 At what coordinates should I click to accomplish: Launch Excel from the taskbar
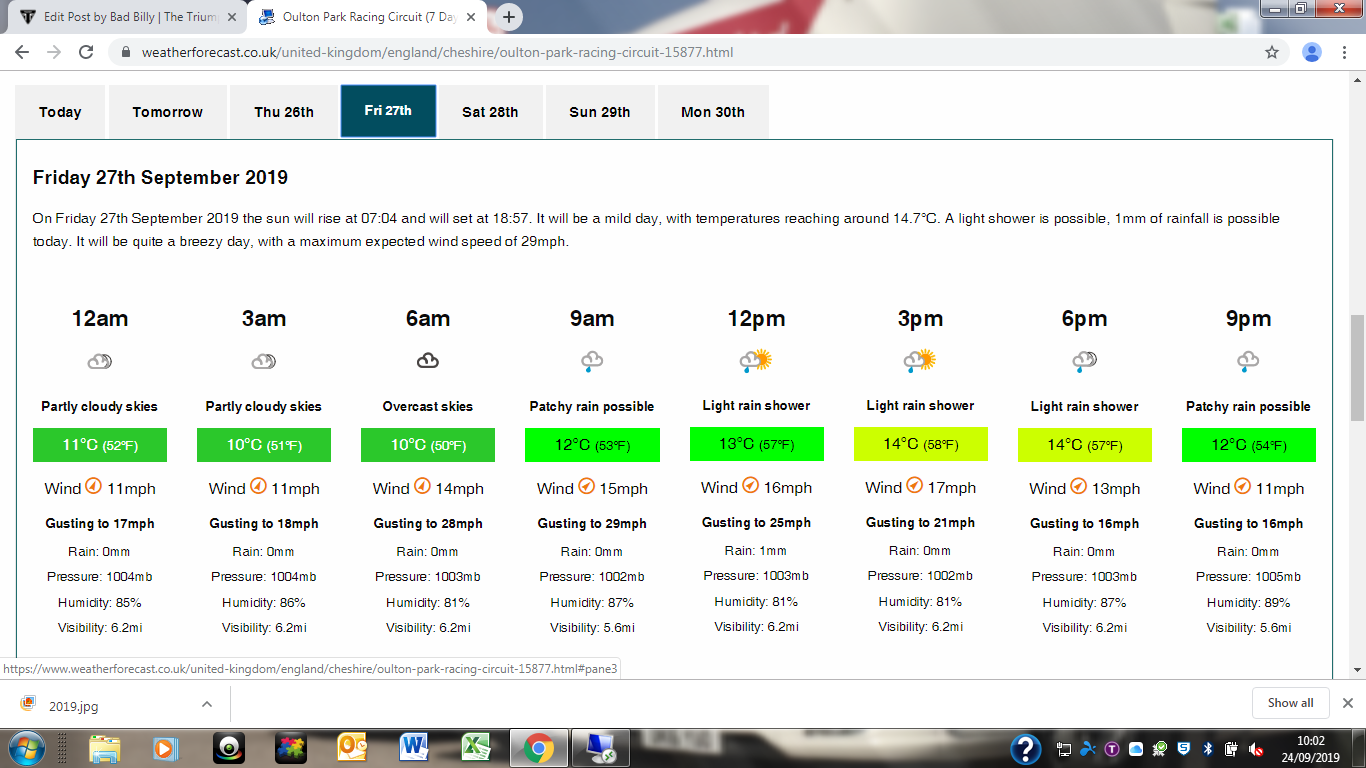click(475, 747)
